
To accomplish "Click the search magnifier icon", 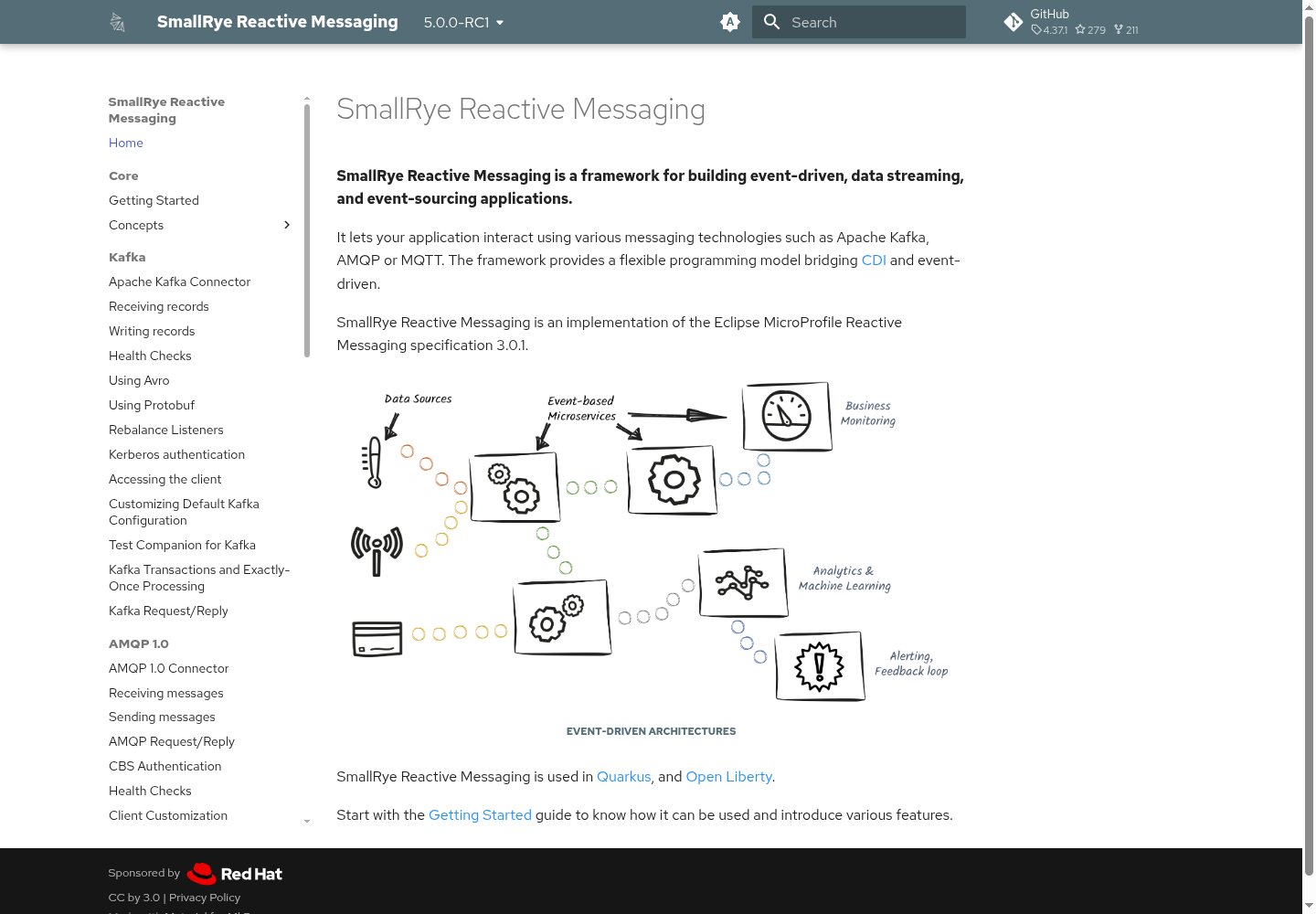I will coord(772,22).
